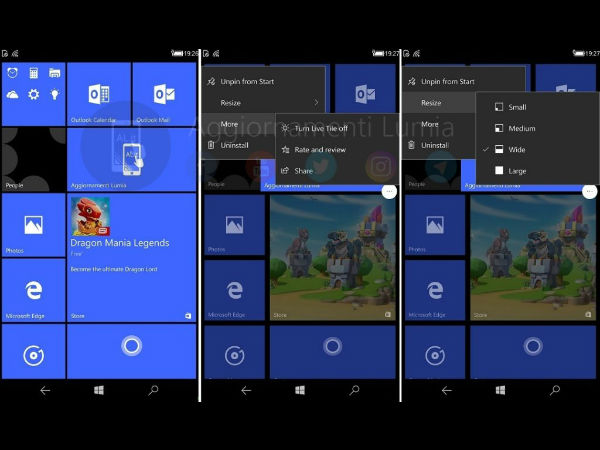Tap ellipsis button on middle screen tile
600x450 pixels.
point(389,191)
